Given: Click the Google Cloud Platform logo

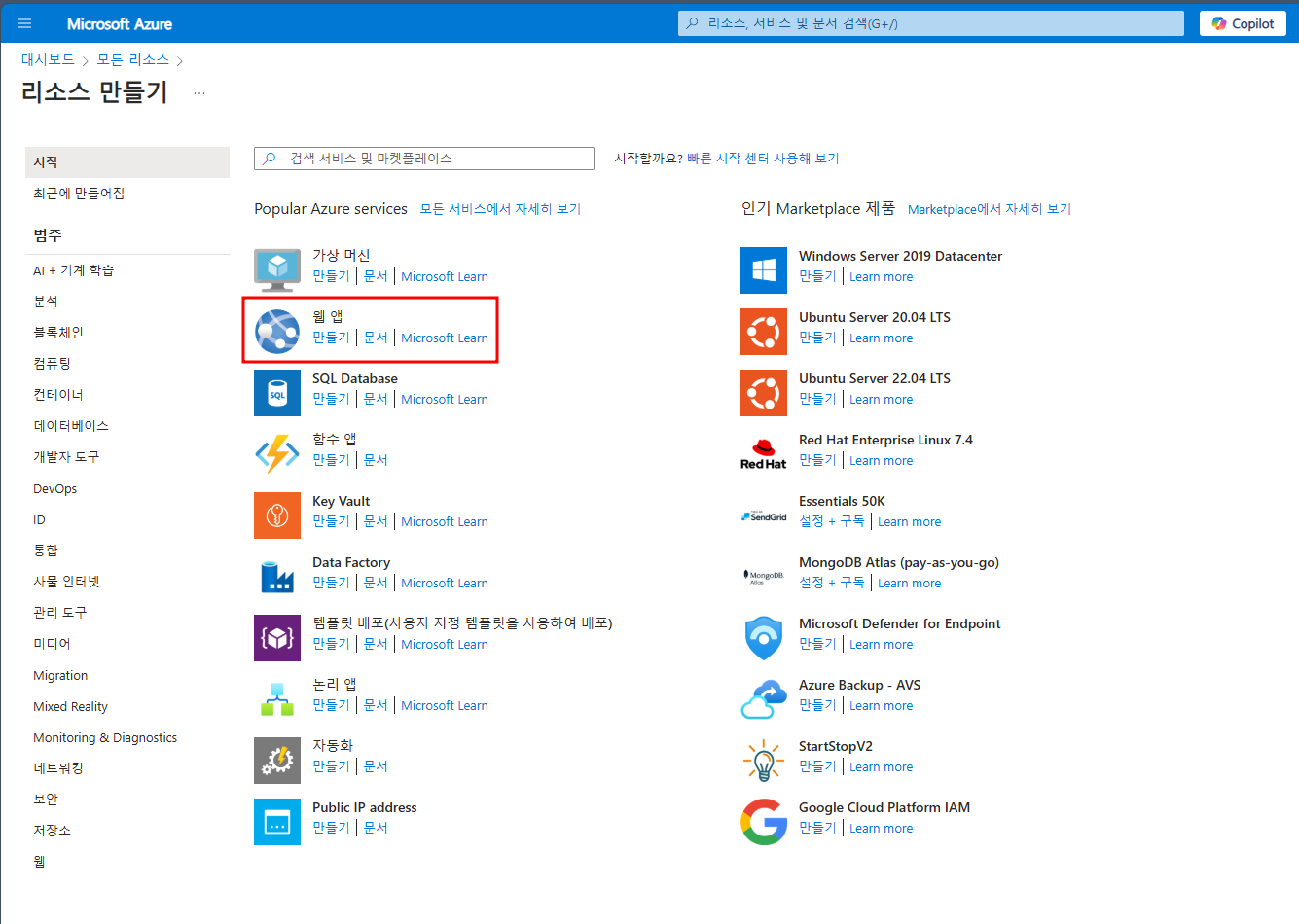Looking at the screenshot, I should tap(764, 821).
